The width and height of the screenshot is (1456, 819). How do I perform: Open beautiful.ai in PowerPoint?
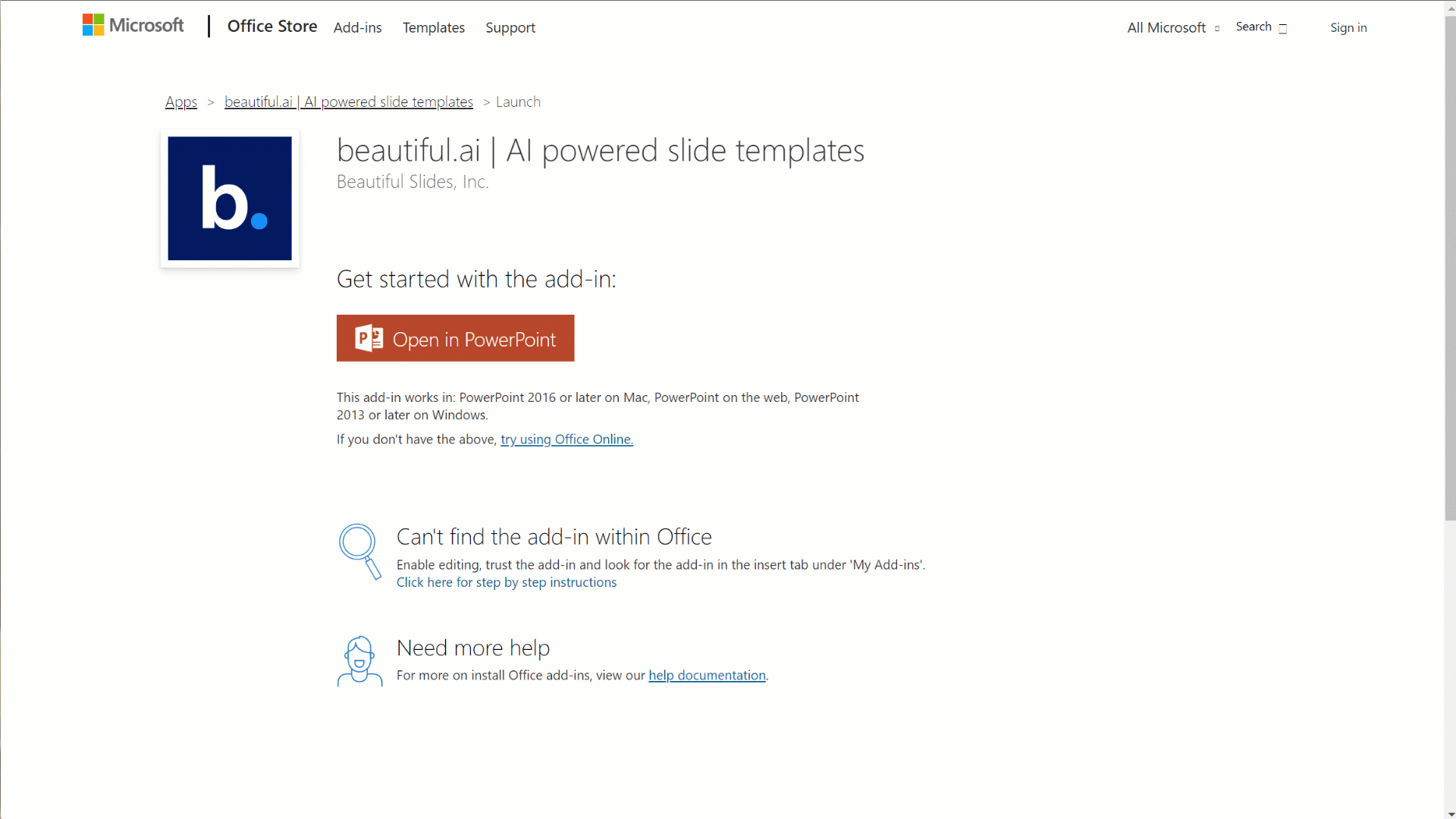point(455,339)
